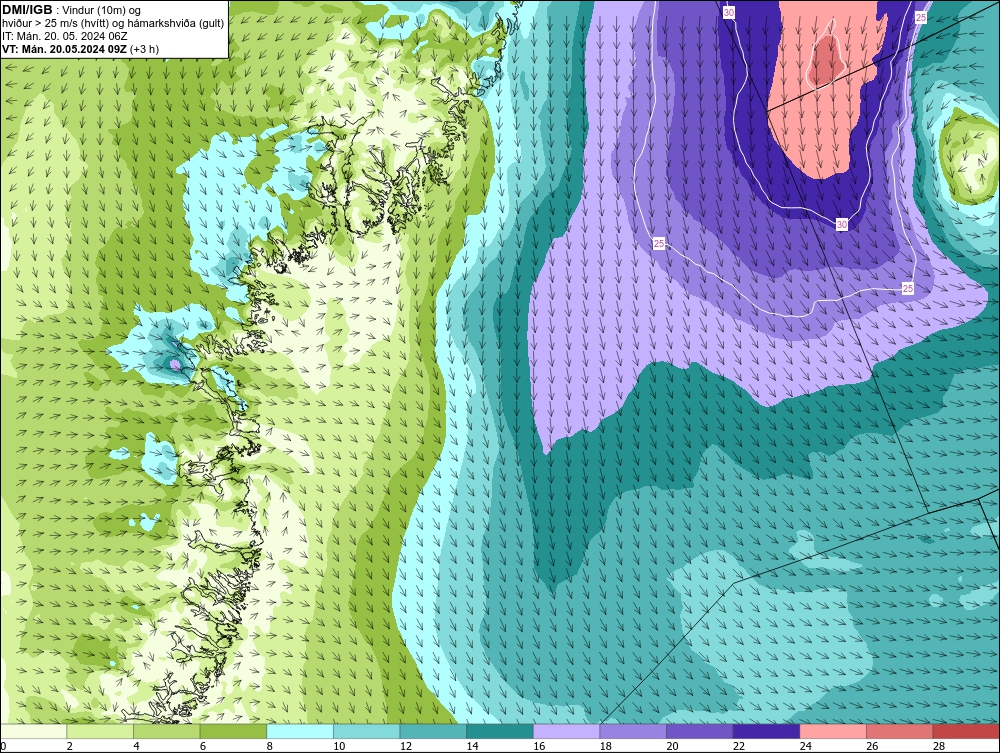Image resolution: width=1000 pixels, height=753 pixels.
Task: Click the legend scale value 14
Action: 472,746
